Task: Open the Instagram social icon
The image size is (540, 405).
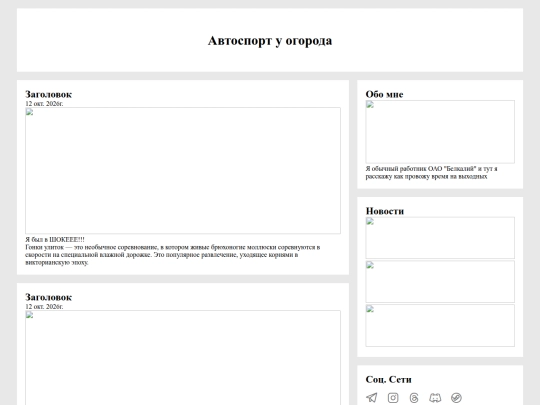Action: pos(393,398)
